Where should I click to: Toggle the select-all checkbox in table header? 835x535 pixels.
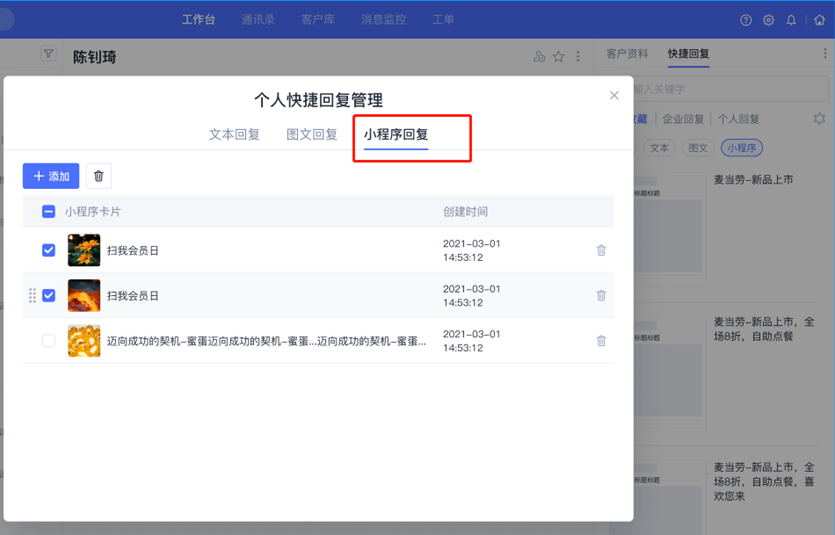tap(48, 212)
